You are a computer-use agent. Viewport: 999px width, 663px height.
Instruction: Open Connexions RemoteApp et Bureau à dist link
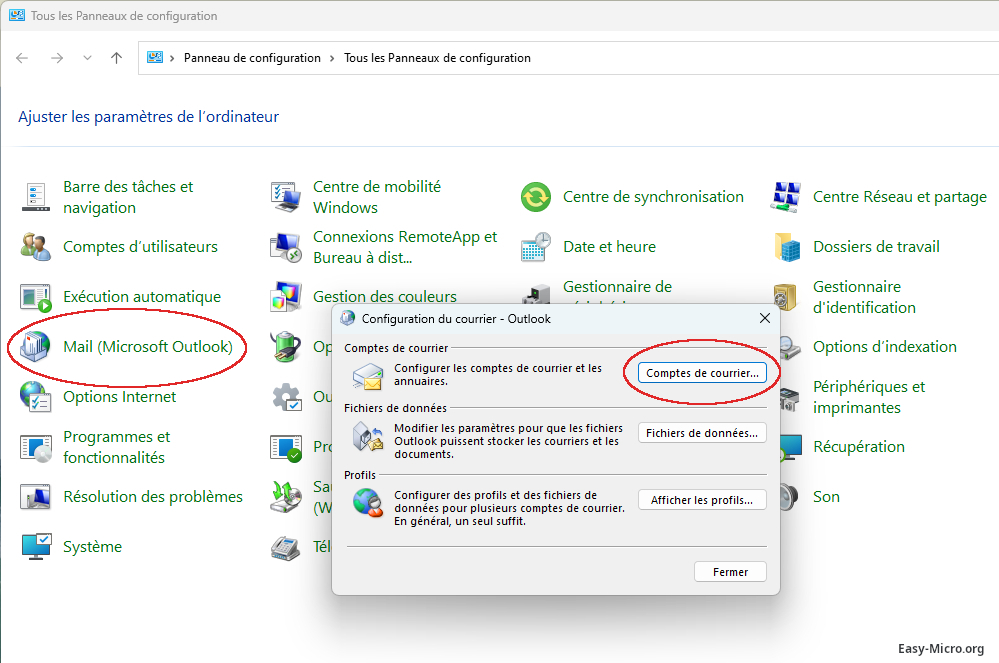(x=405, y=247)
